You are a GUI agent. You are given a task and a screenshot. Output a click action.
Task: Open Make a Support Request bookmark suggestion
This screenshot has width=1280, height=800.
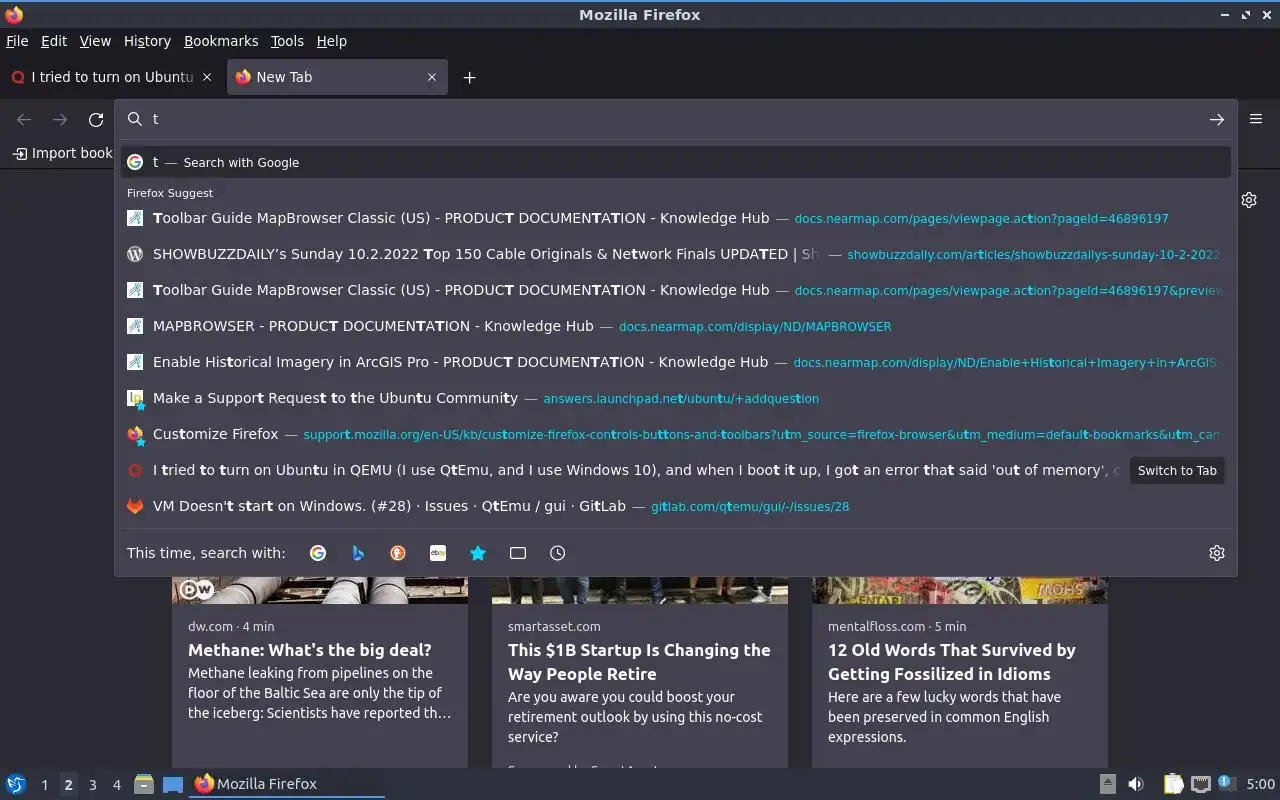(x=676, y=398)
